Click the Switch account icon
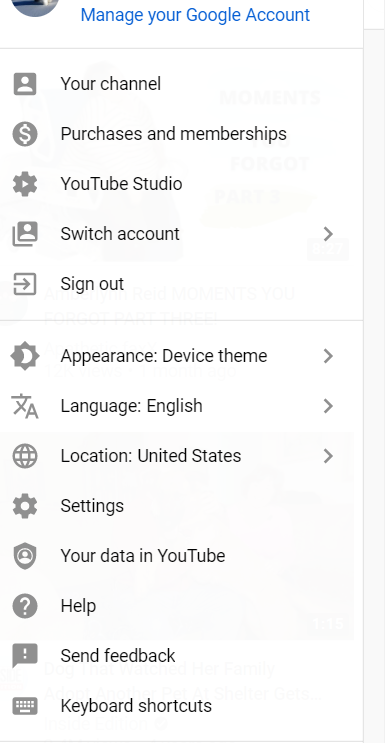This screenshot has width=385, height=743. (25, 234)
